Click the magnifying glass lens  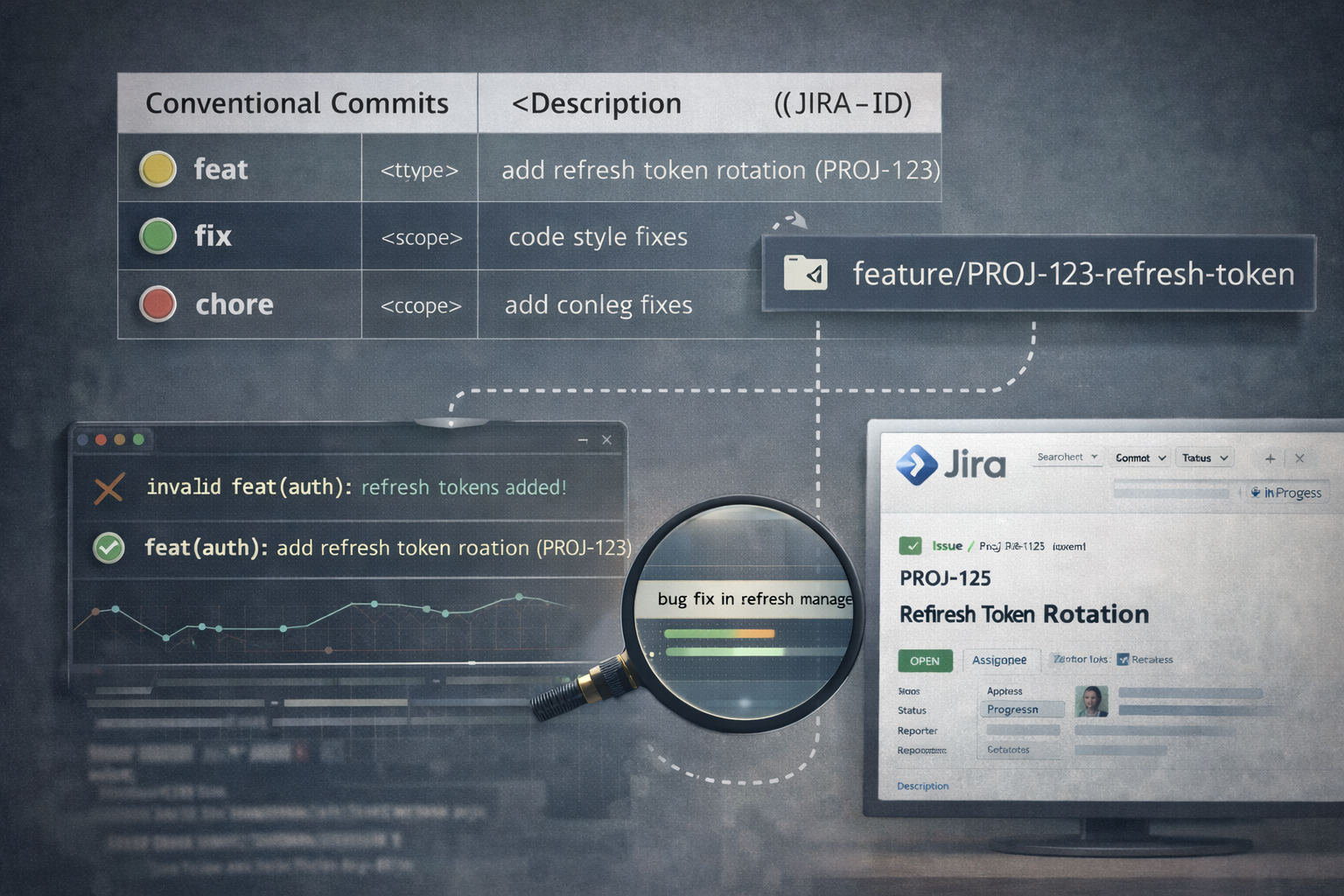[742, 612]
